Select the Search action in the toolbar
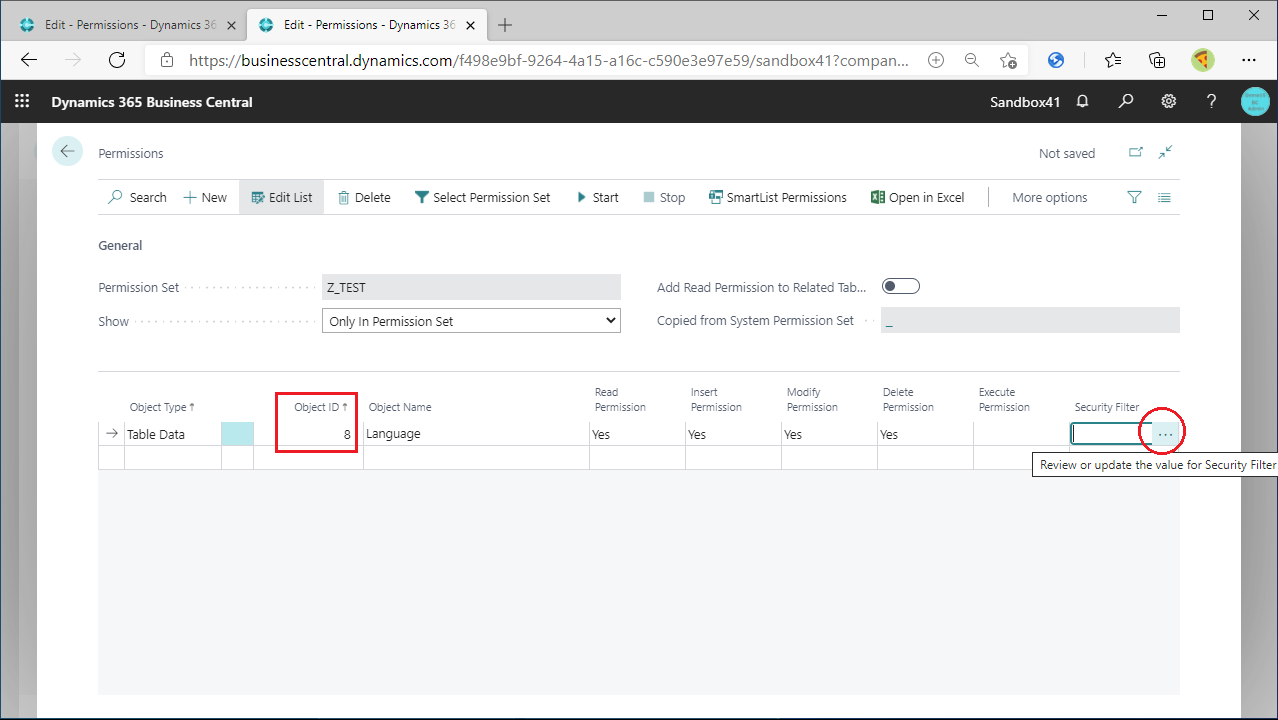 137,197
